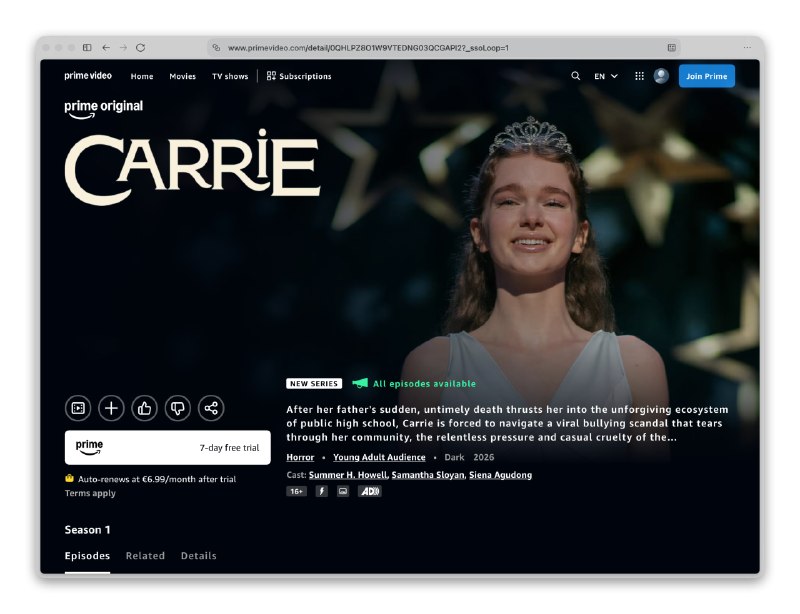Open the TV shows nav item
This screenshot has width=800, height=614.
click(230, 76)
